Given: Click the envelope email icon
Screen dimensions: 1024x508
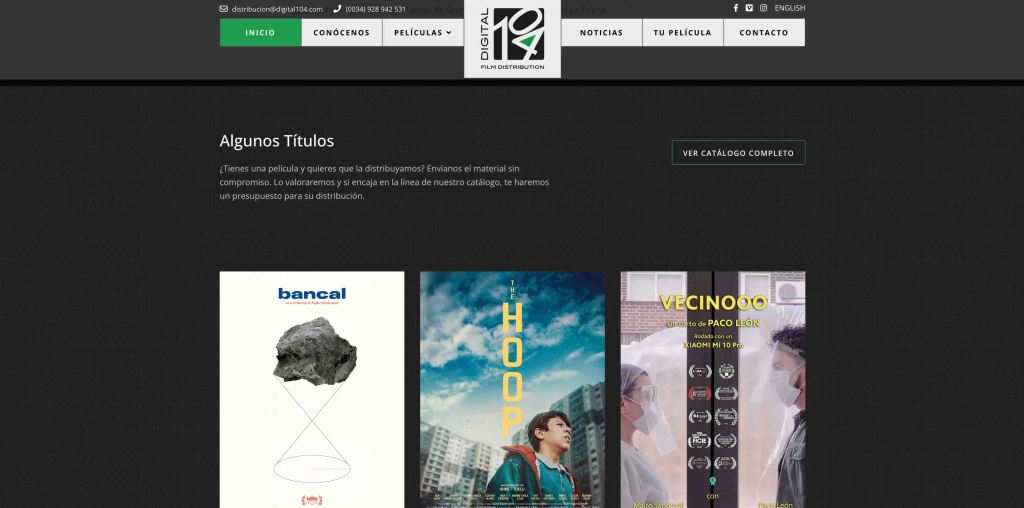Looking at the screenshot, I should point(224,9).
